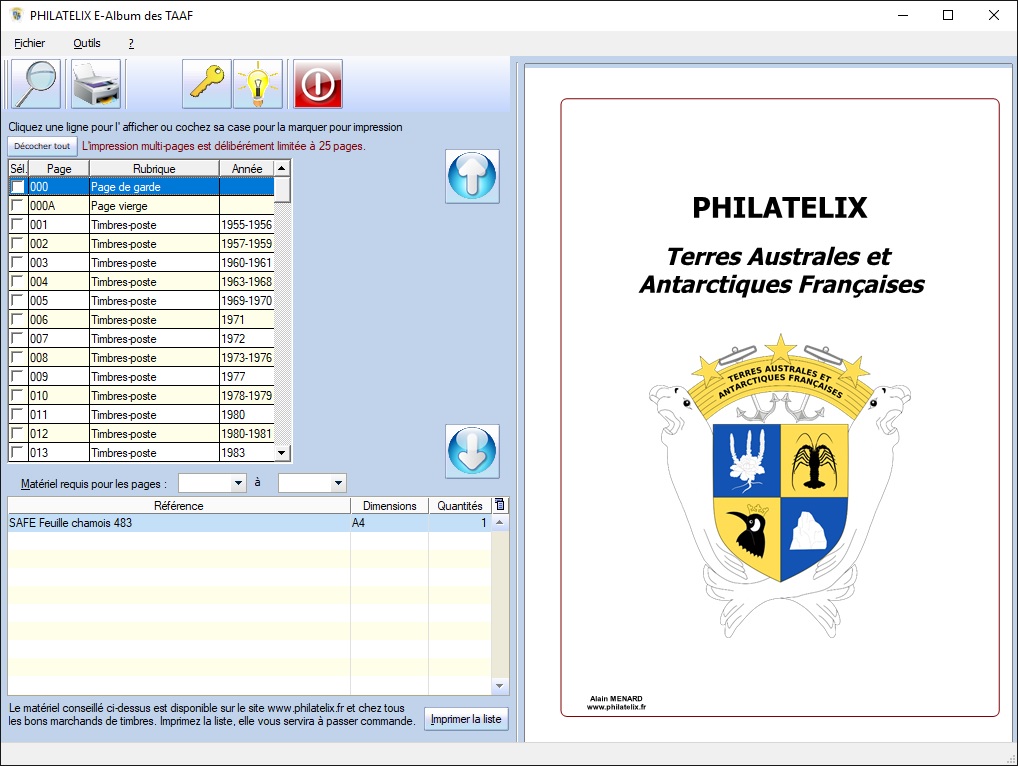
Task: Click the red power quit icon
Action: coord(318,84)
